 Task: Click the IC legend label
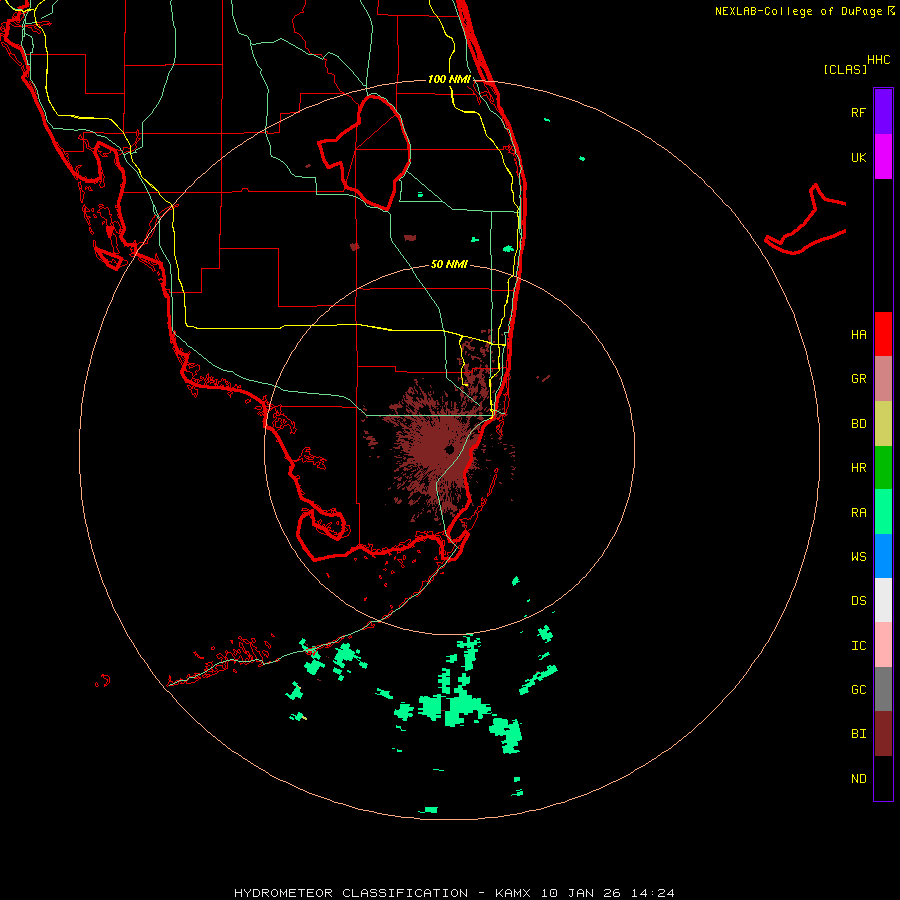(858, 646)
